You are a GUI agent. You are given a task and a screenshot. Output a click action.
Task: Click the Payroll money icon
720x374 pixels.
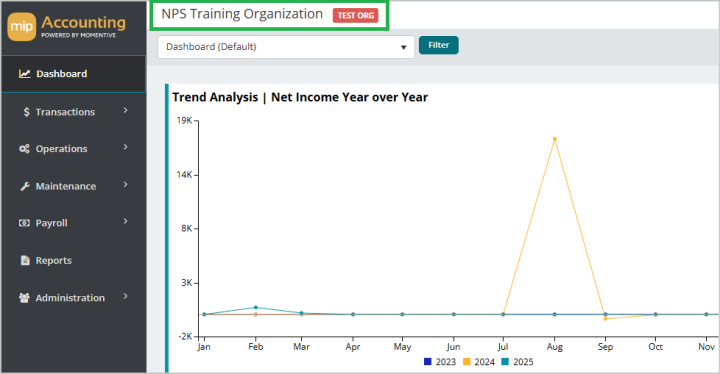coord(24,223)
